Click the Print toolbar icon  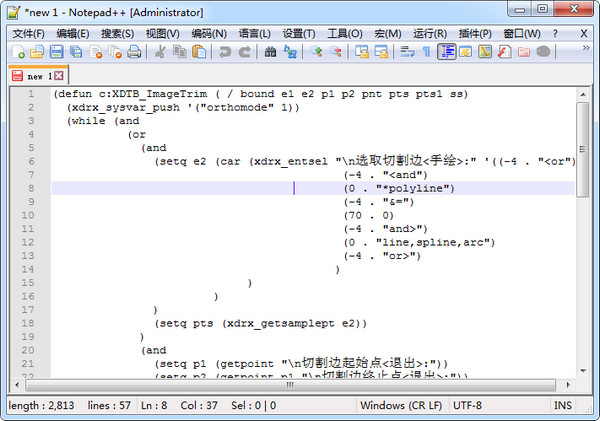[x=133, y=52]
